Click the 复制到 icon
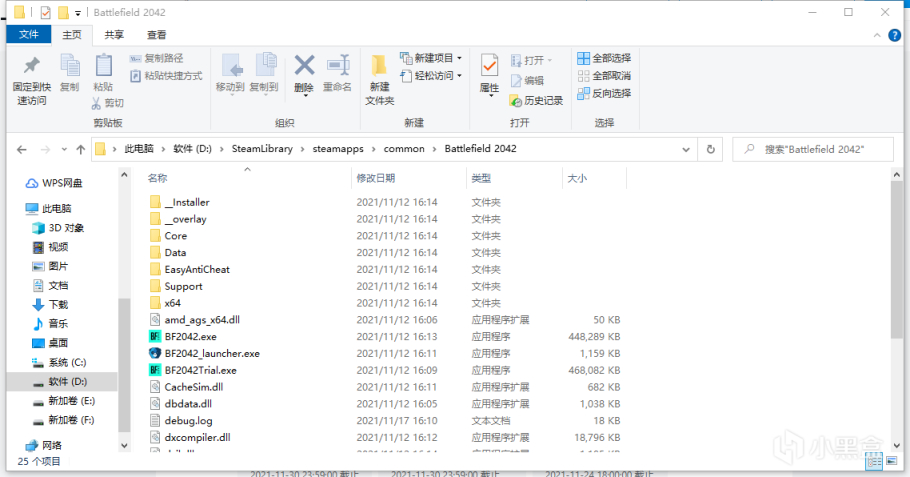Viewport: 910px width, 477px height. [x=265, y=66]
